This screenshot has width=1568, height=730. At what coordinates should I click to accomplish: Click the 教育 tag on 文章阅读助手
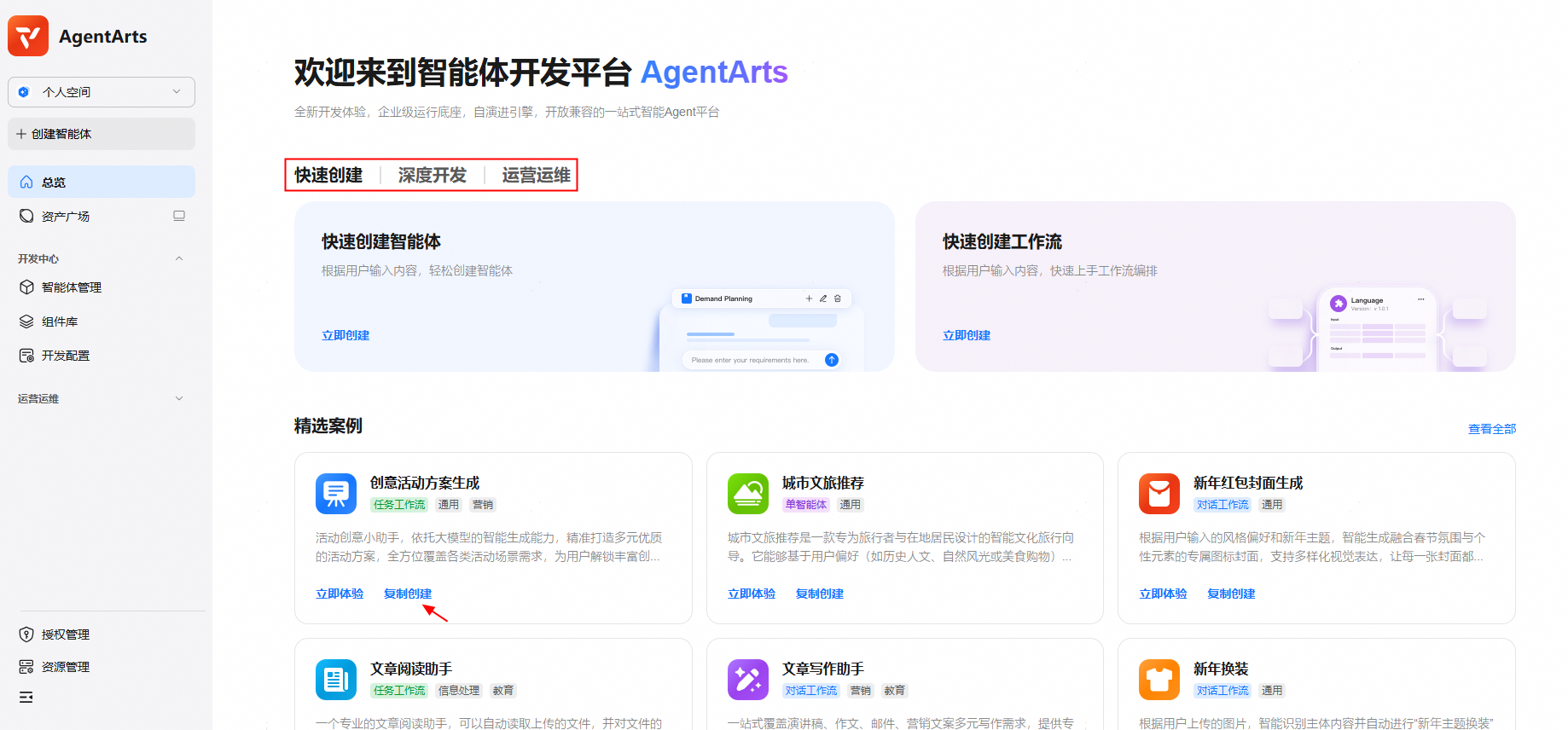point(503,691)
